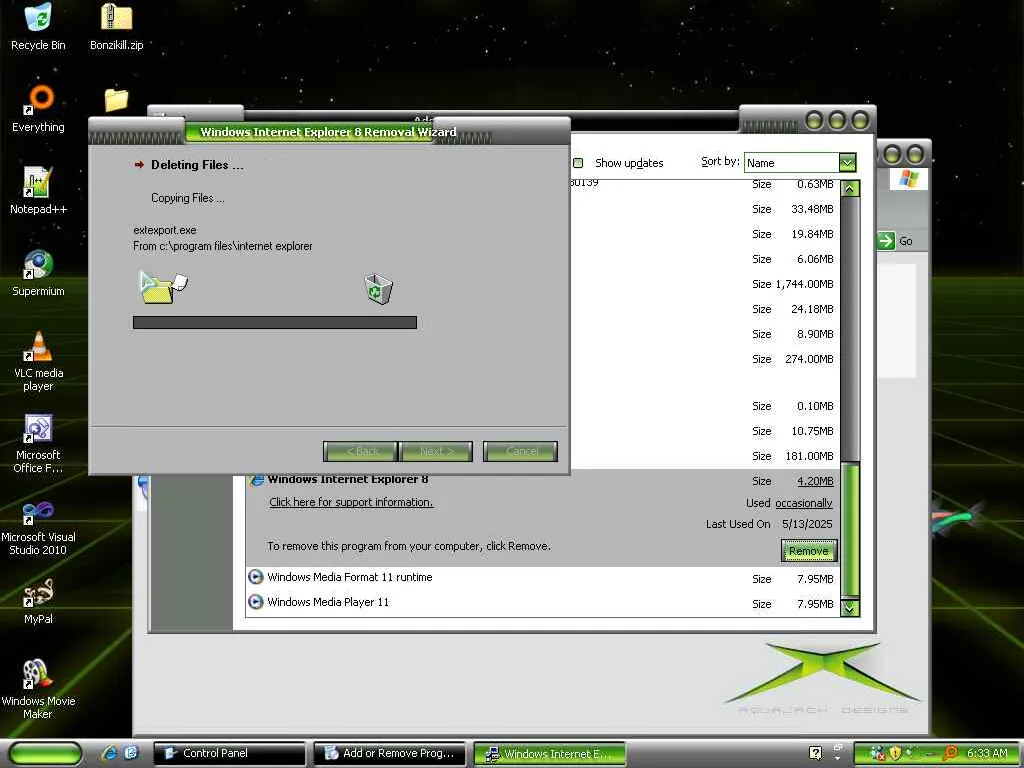Click the help question mark tray icon

815,753
